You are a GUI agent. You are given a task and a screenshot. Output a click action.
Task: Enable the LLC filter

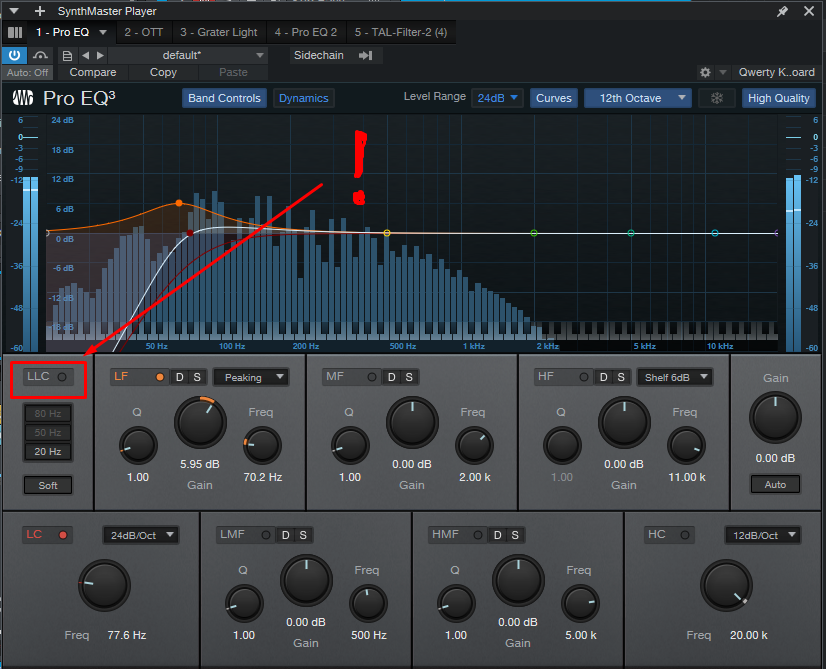click(x=62, y=377)
